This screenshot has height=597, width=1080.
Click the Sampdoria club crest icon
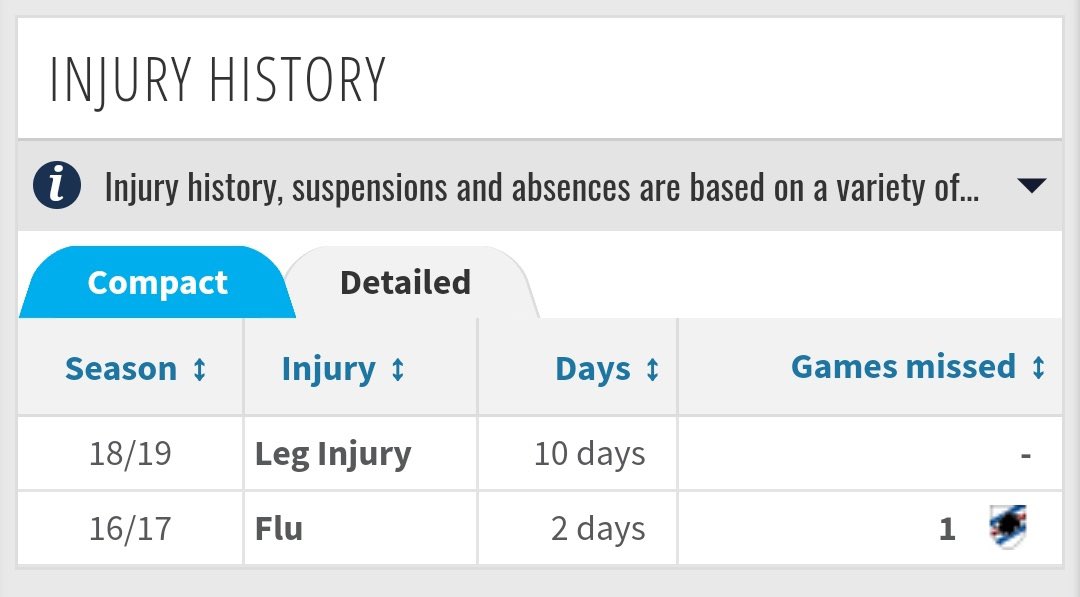click(x=1007, y=527)
